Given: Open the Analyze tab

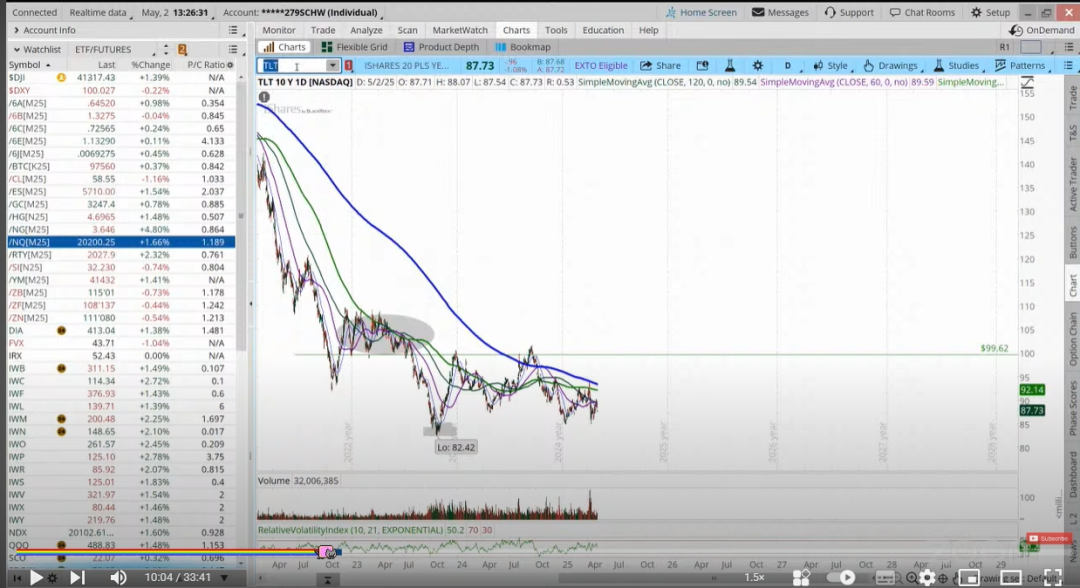Looking at the screenshot, I should [x=366, y=30].
